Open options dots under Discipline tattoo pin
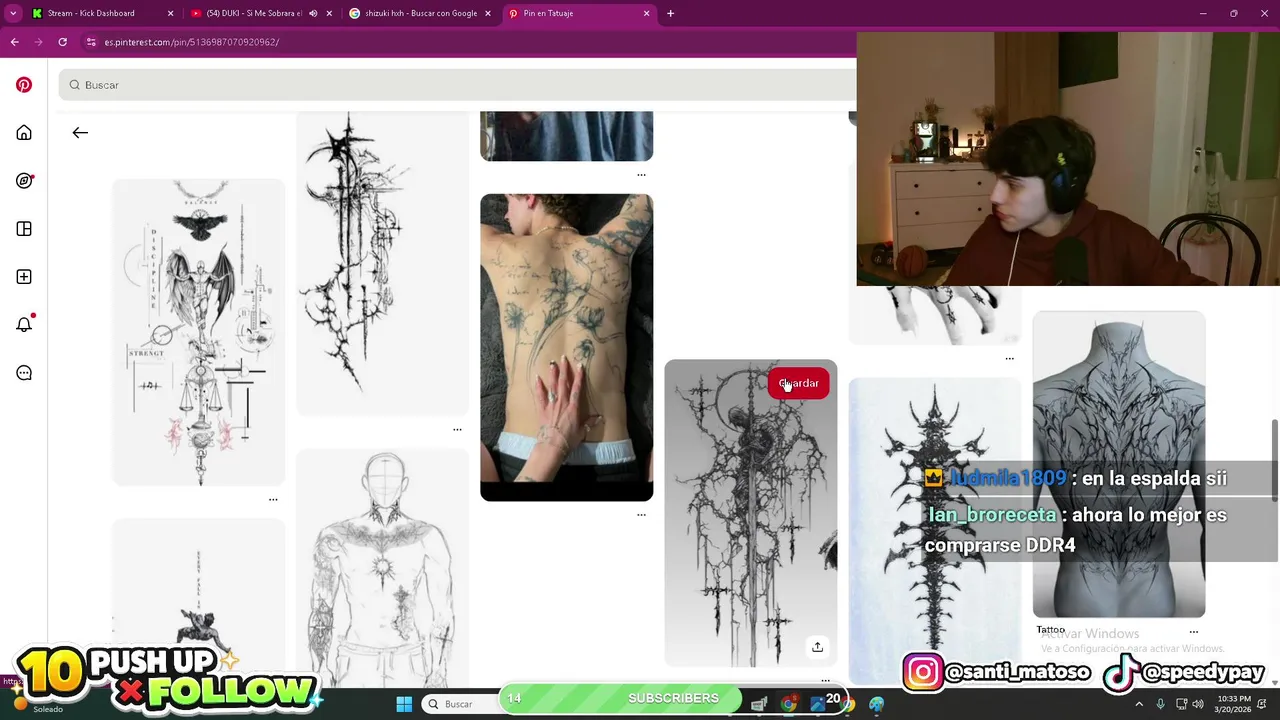 tap(273, 499)
